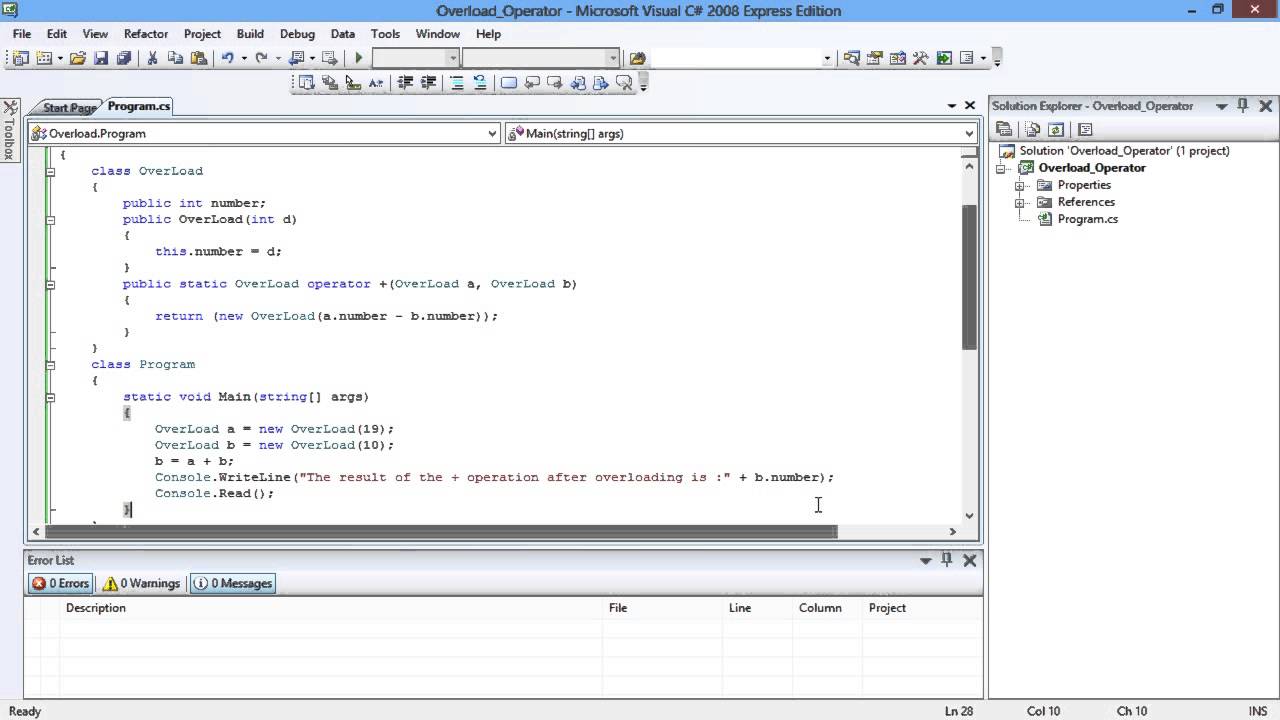Expand the Properties node in Solution Explorer

1020,185
